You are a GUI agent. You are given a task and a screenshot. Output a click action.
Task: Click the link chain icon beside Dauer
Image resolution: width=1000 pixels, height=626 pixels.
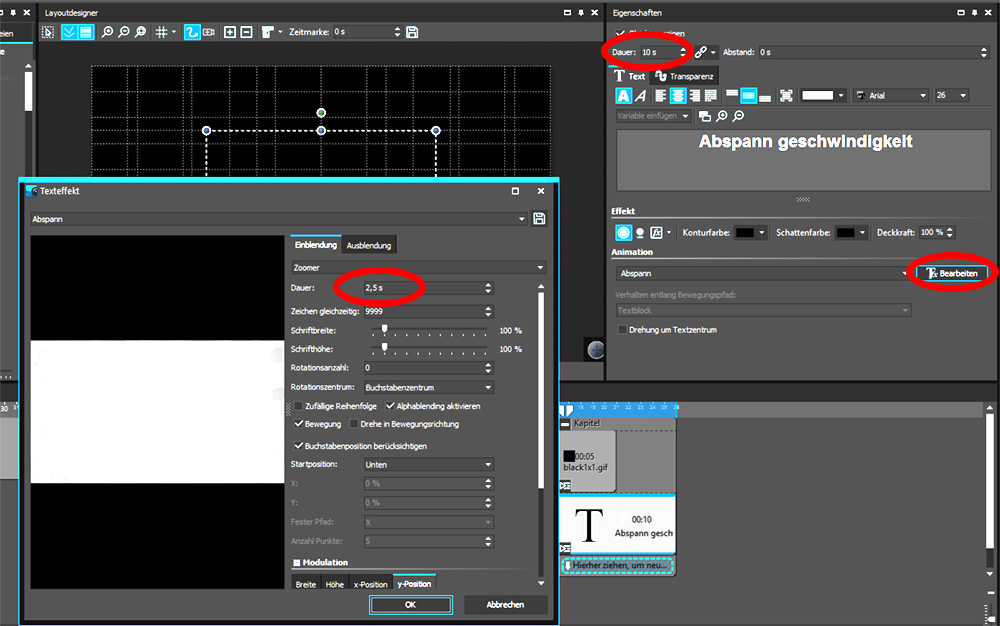point(702,52)
